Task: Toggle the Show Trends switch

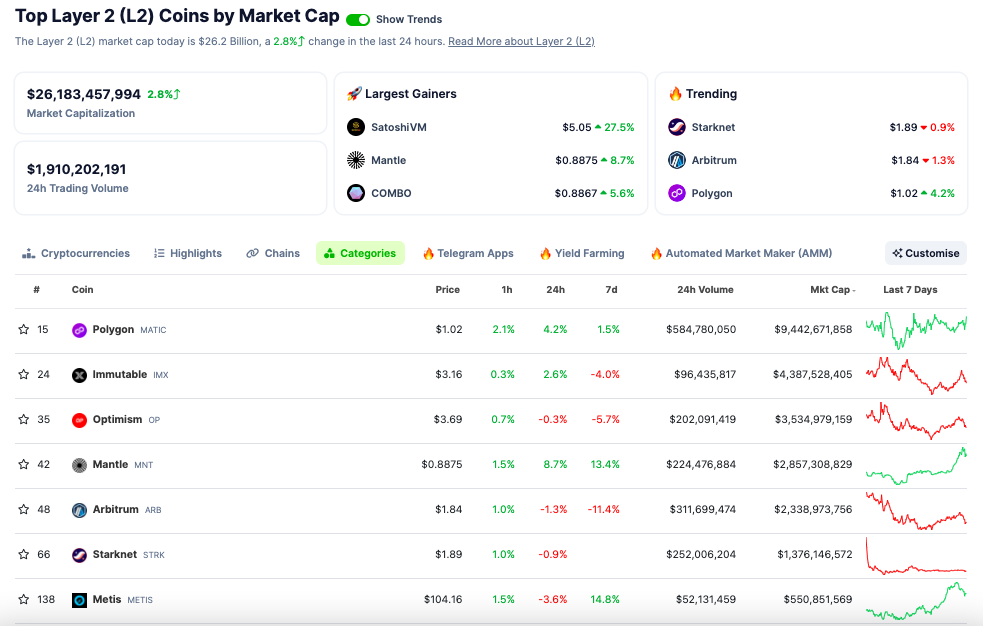Action: pos(358,19)
